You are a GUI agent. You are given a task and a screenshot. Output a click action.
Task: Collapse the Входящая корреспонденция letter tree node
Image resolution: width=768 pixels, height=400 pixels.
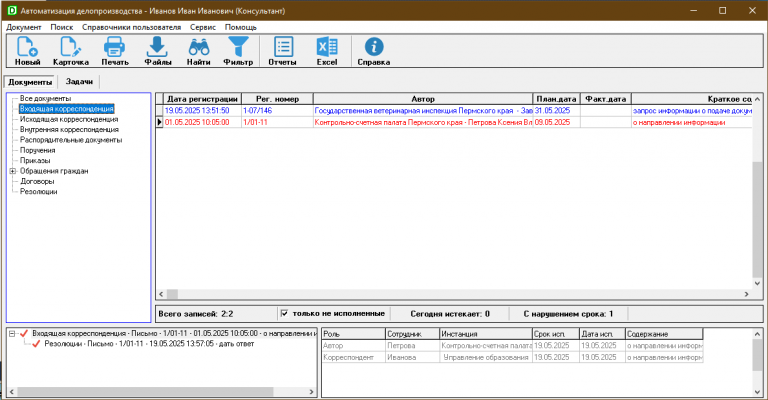click(12, 332)
